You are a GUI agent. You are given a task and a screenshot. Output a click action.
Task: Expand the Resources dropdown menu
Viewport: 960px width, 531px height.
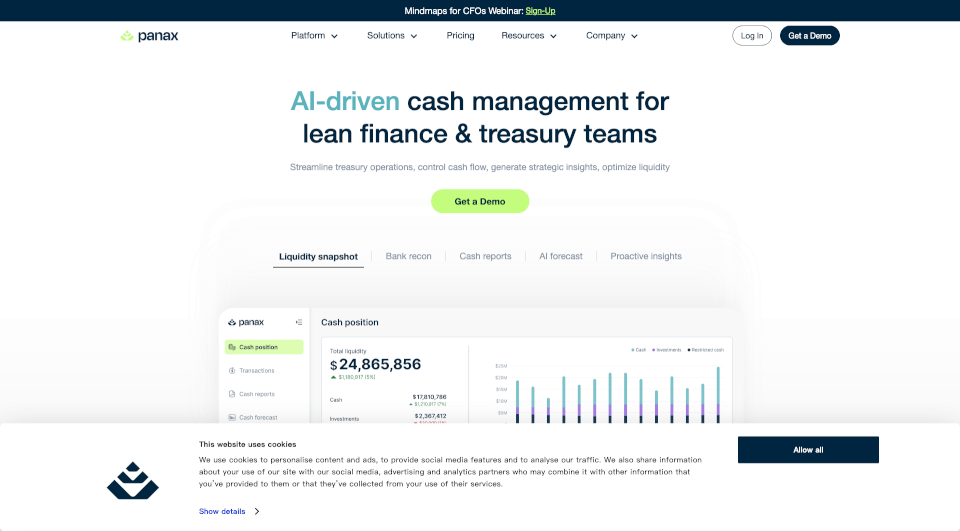[x=529, y=36]
